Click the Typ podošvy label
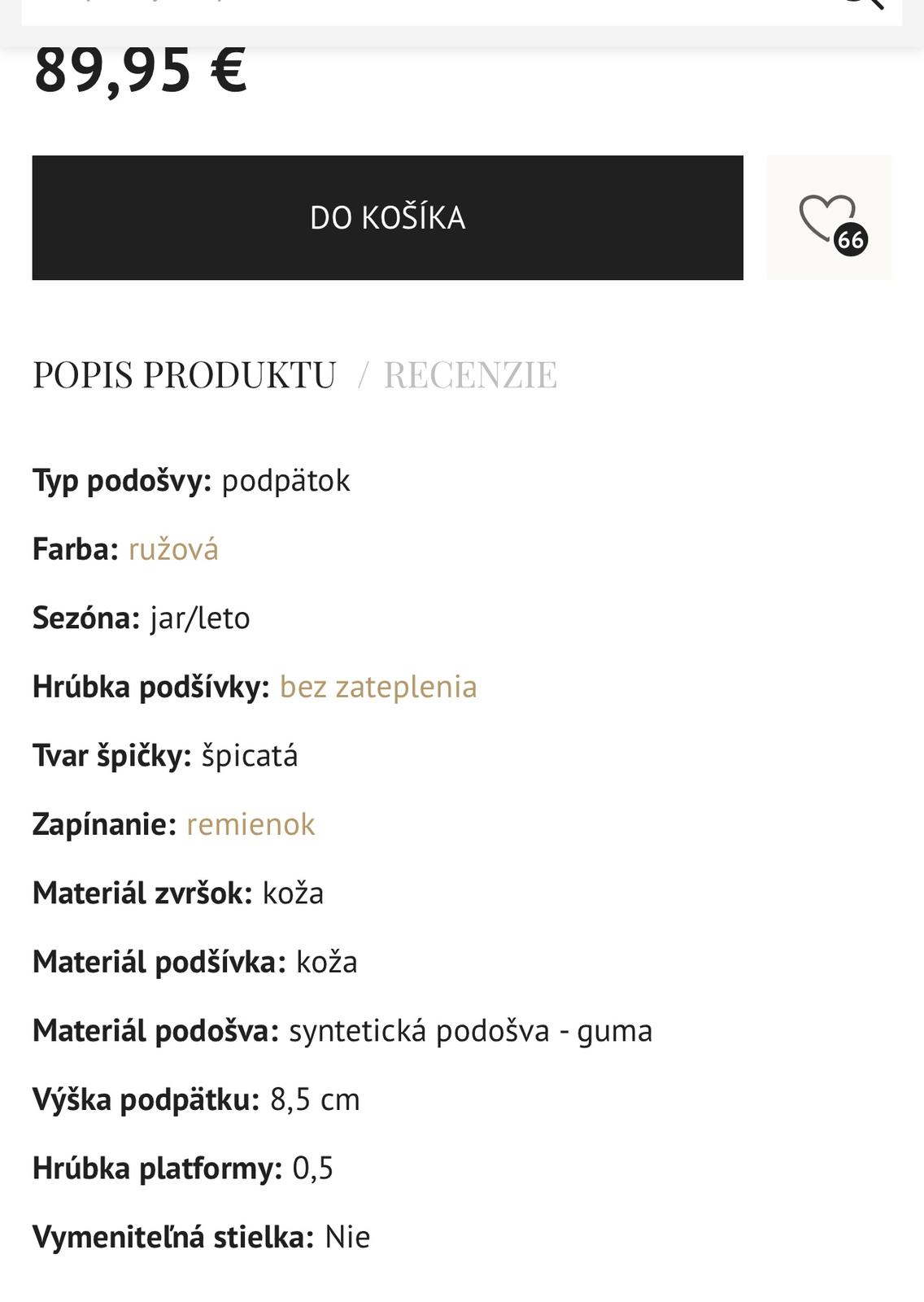 click(x=121, y=481)
